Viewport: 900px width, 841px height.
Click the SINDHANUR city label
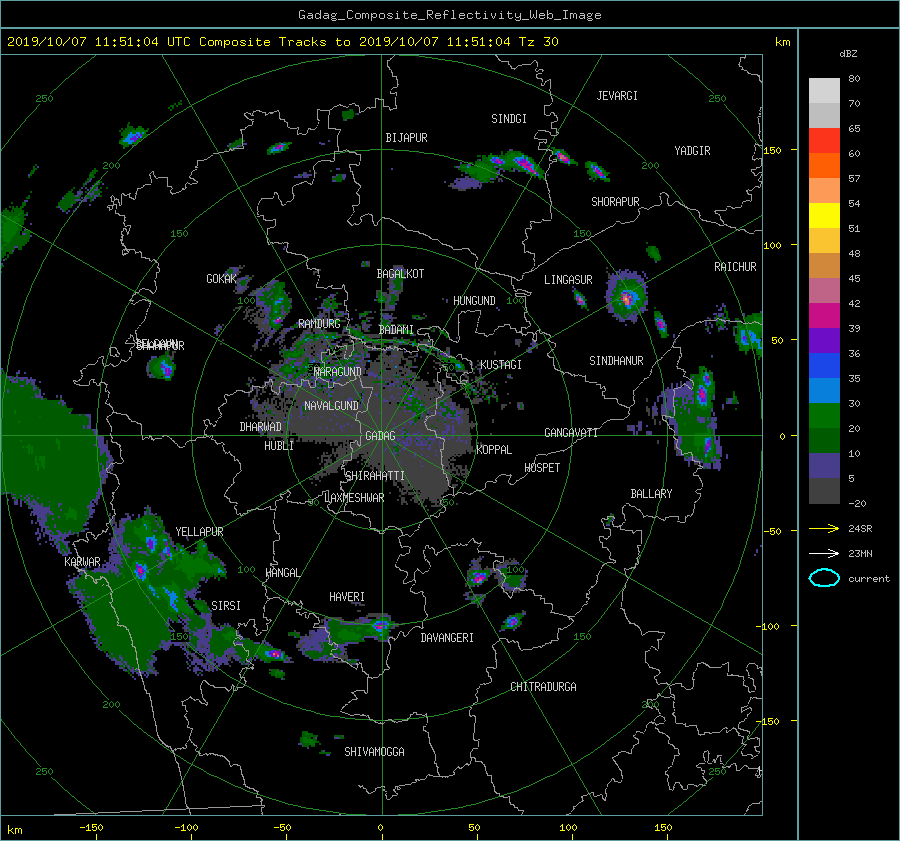click(x=616, y=361)
